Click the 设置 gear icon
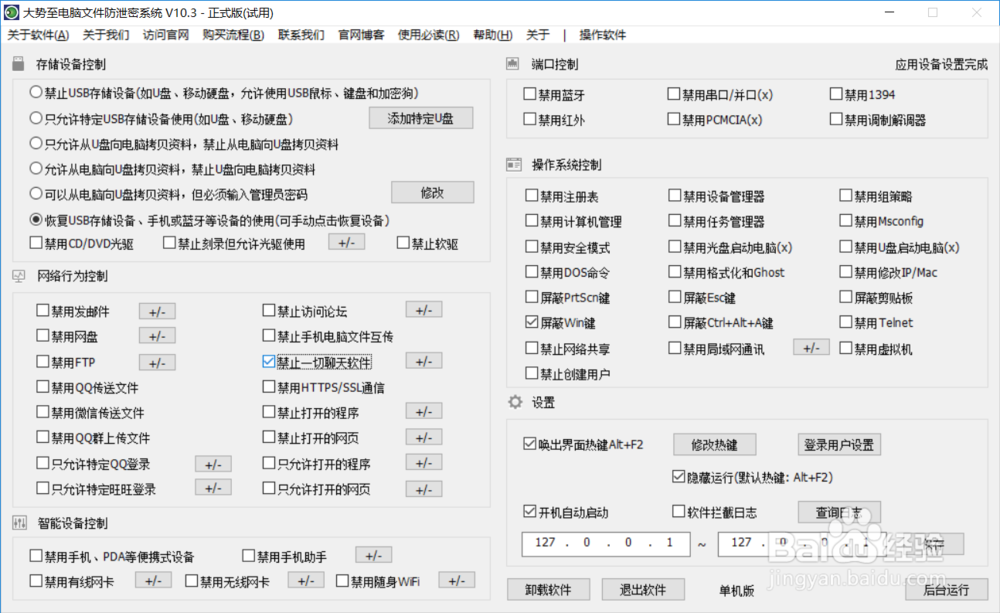This screenshot has width=1000, height=613. click(513, 403)
